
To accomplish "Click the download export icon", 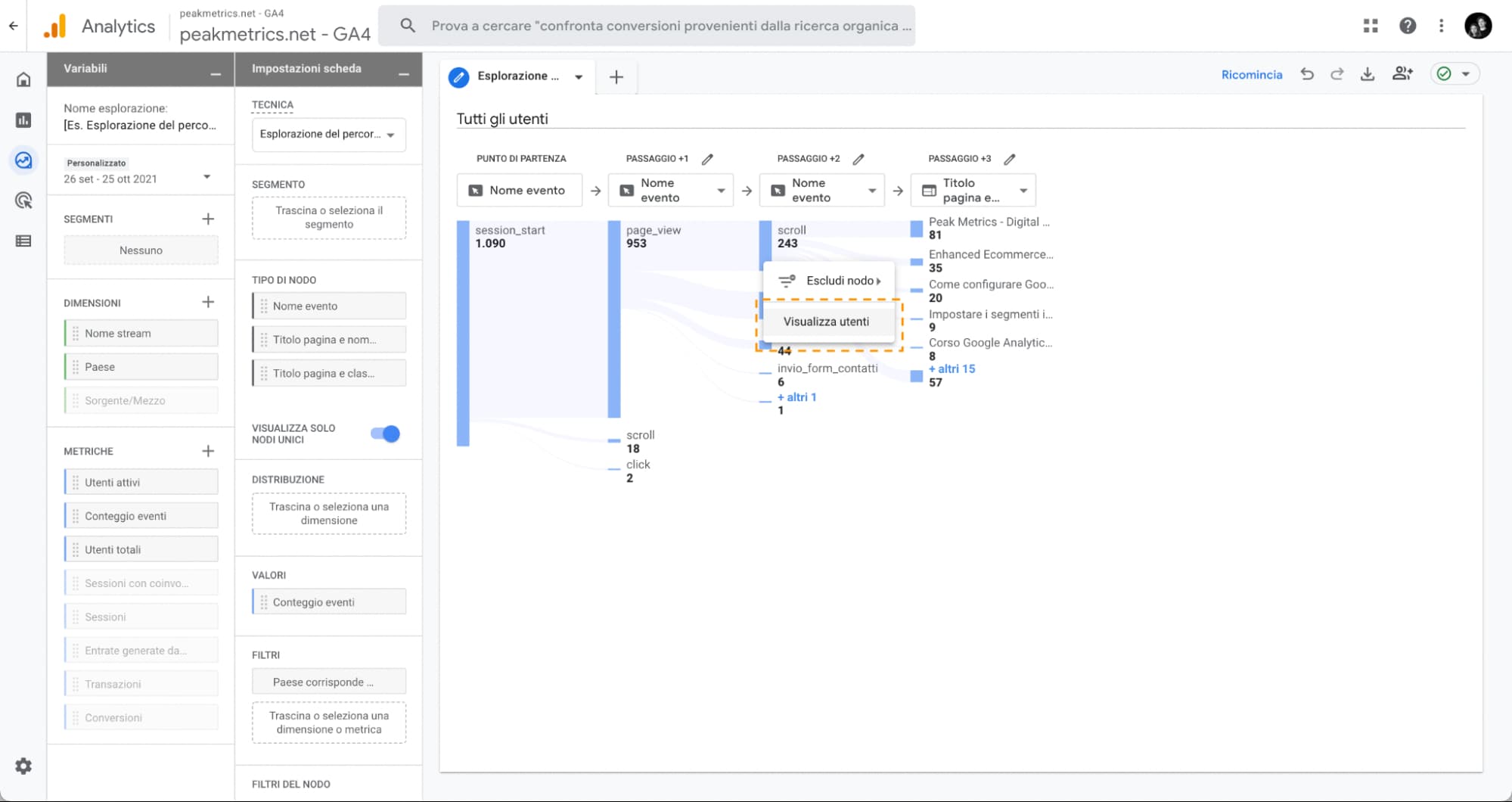I will pyautogui.click(x=1367, y=74).
